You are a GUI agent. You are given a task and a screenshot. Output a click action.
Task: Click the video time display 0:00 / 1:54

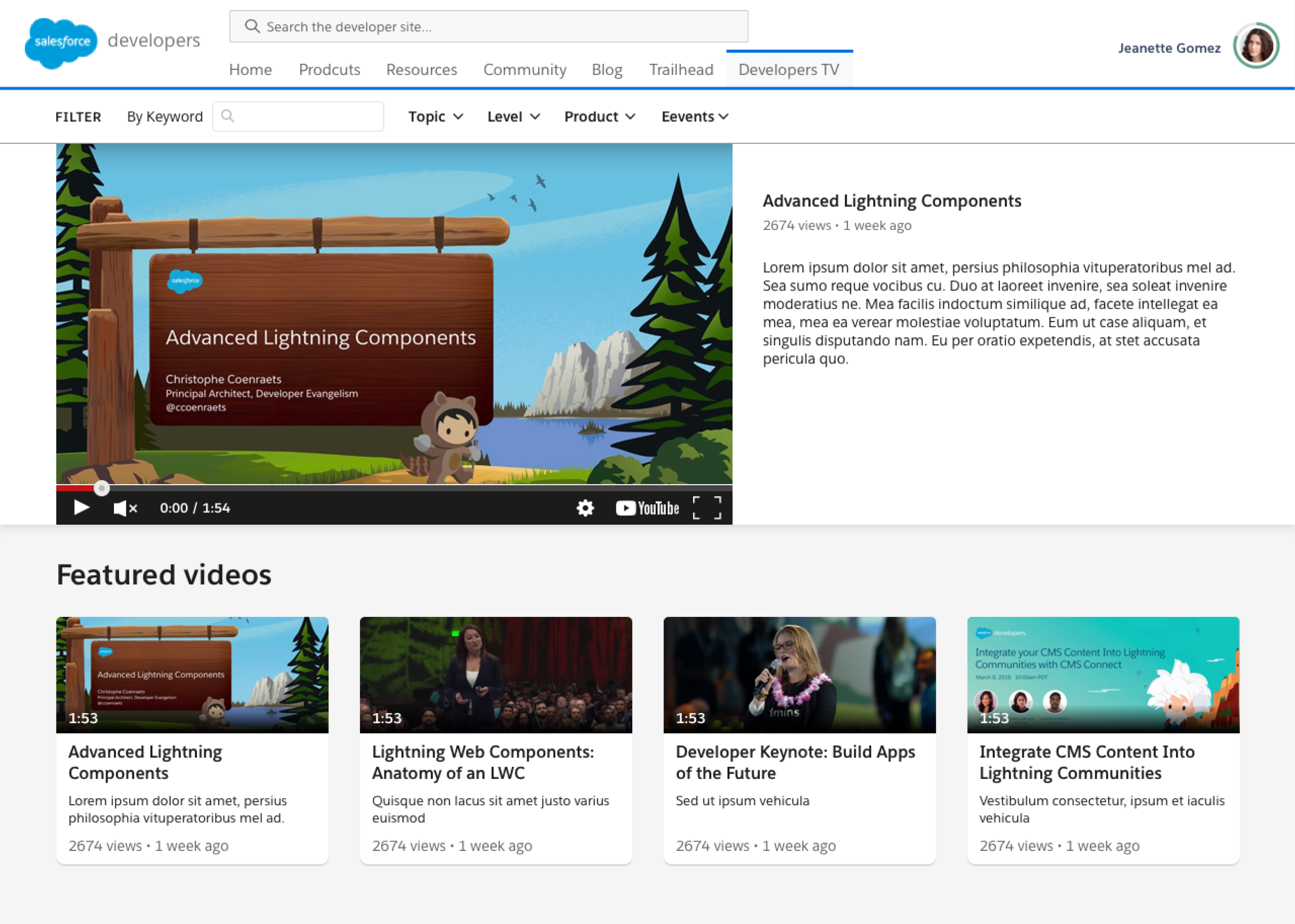pyautogui.click(x=195, y=508)
